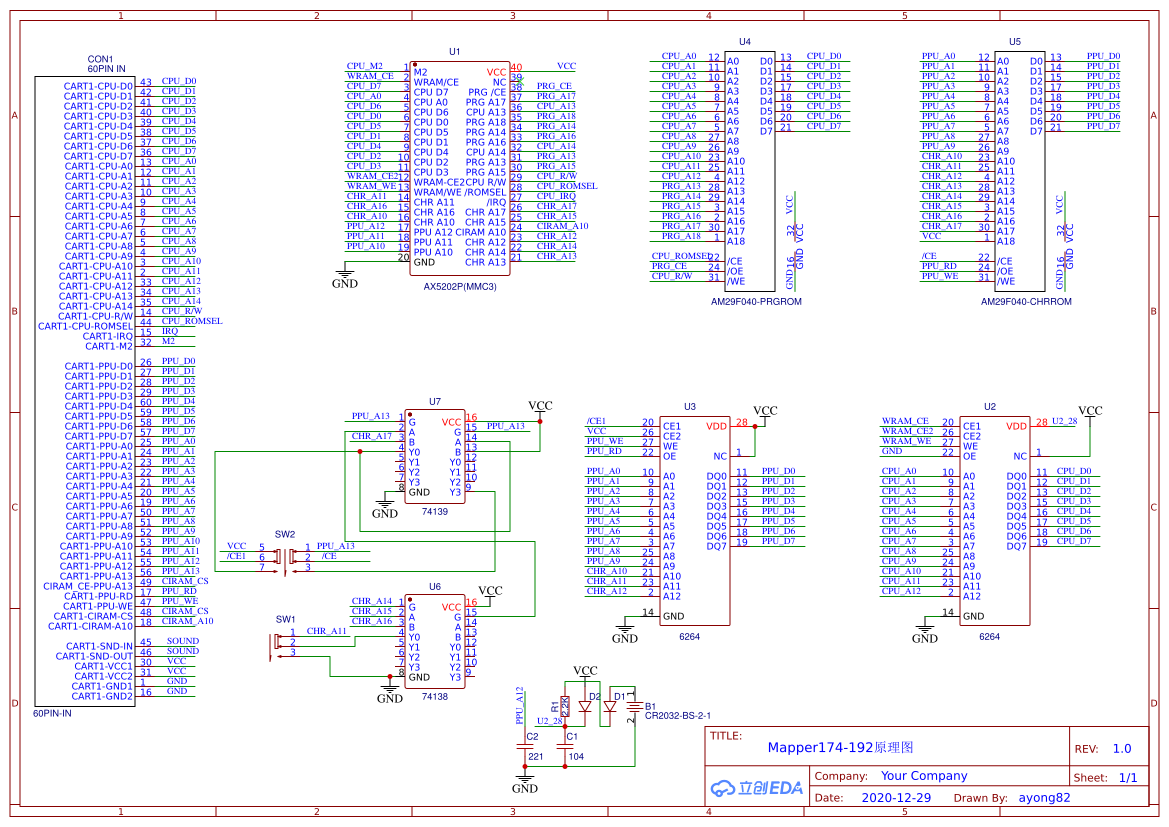
Task: Select the SW1 switch symbol
Action: point(275,644)
